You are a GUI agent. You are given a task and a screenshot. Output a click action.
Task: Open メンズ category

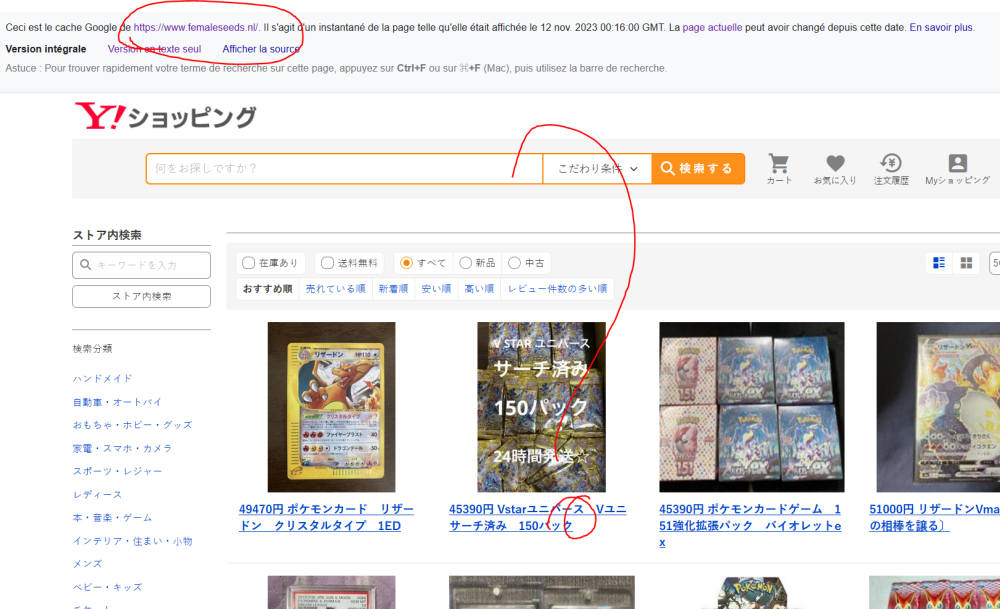(87, 564)
